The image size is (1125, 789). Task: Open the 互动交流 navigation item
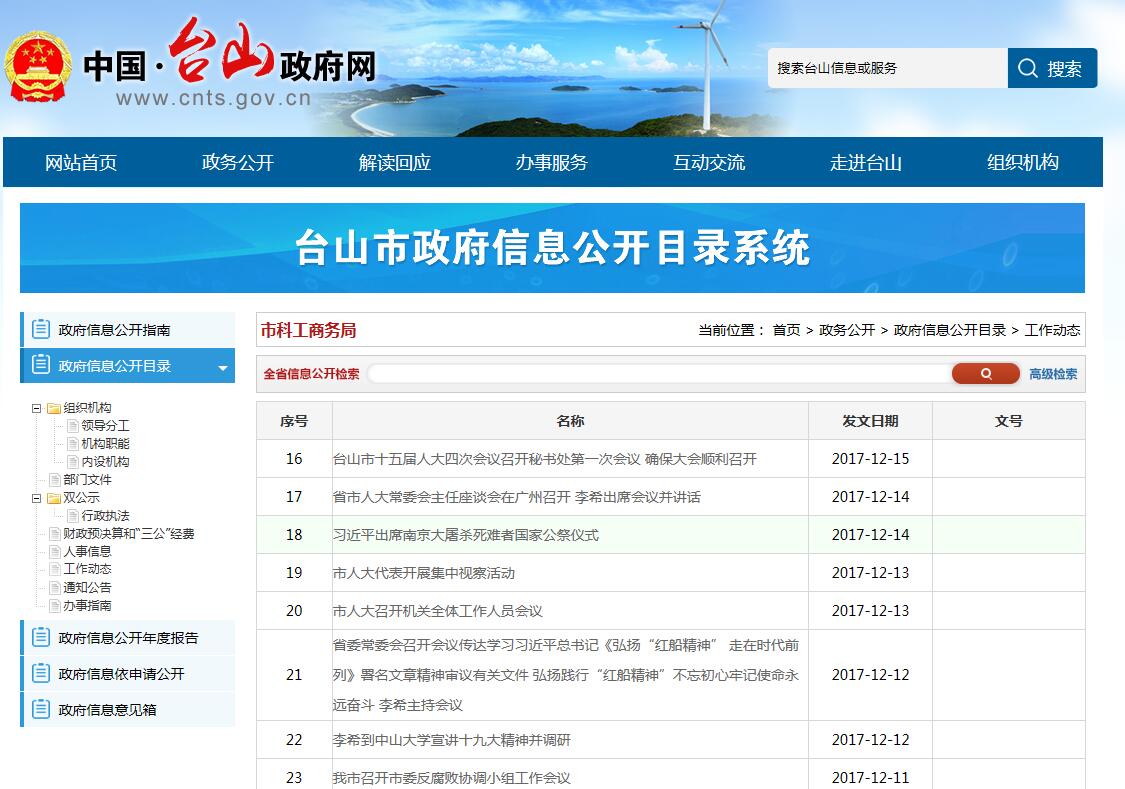pos(708,162)
